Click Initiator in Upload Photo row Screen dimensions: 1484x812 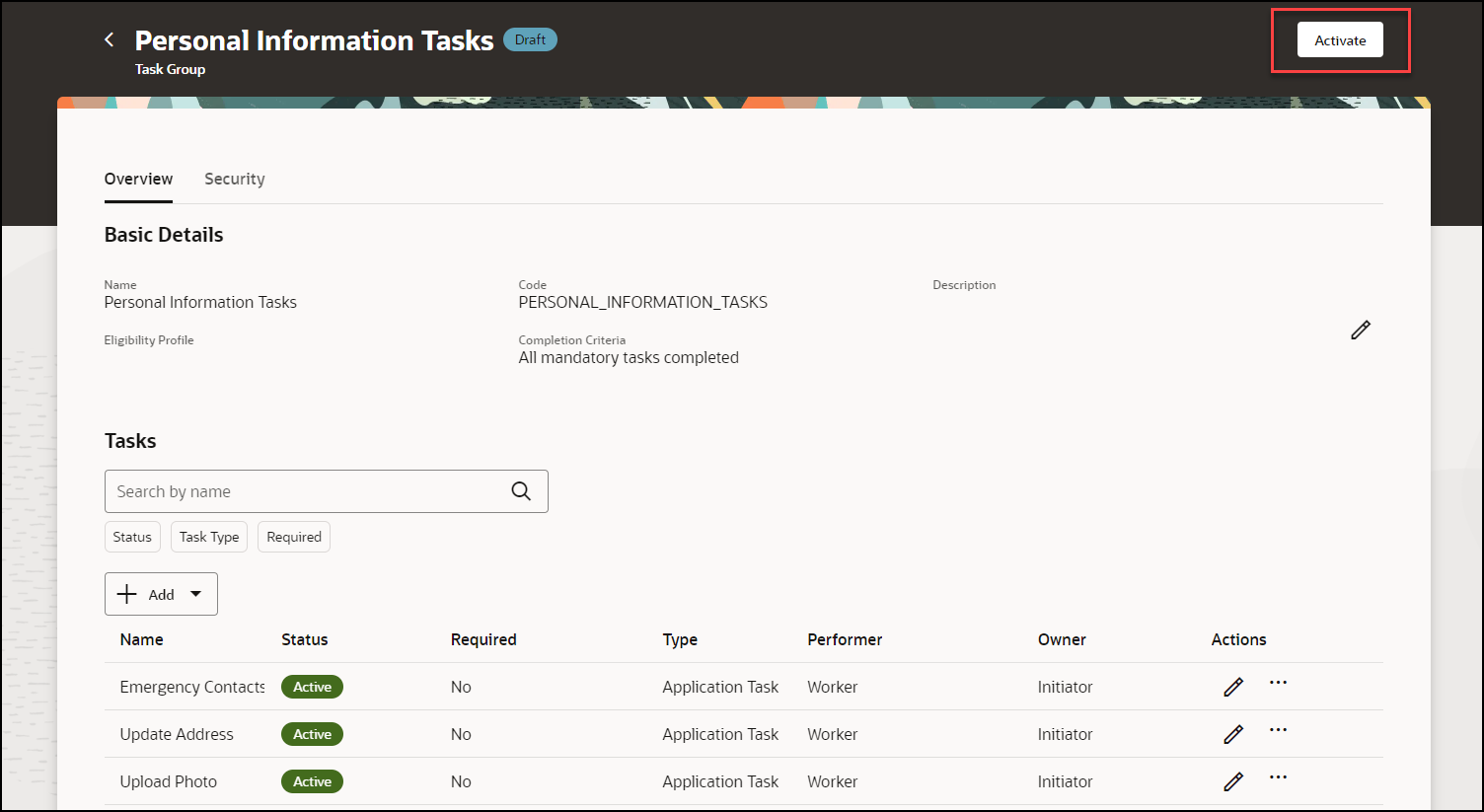1065,781
